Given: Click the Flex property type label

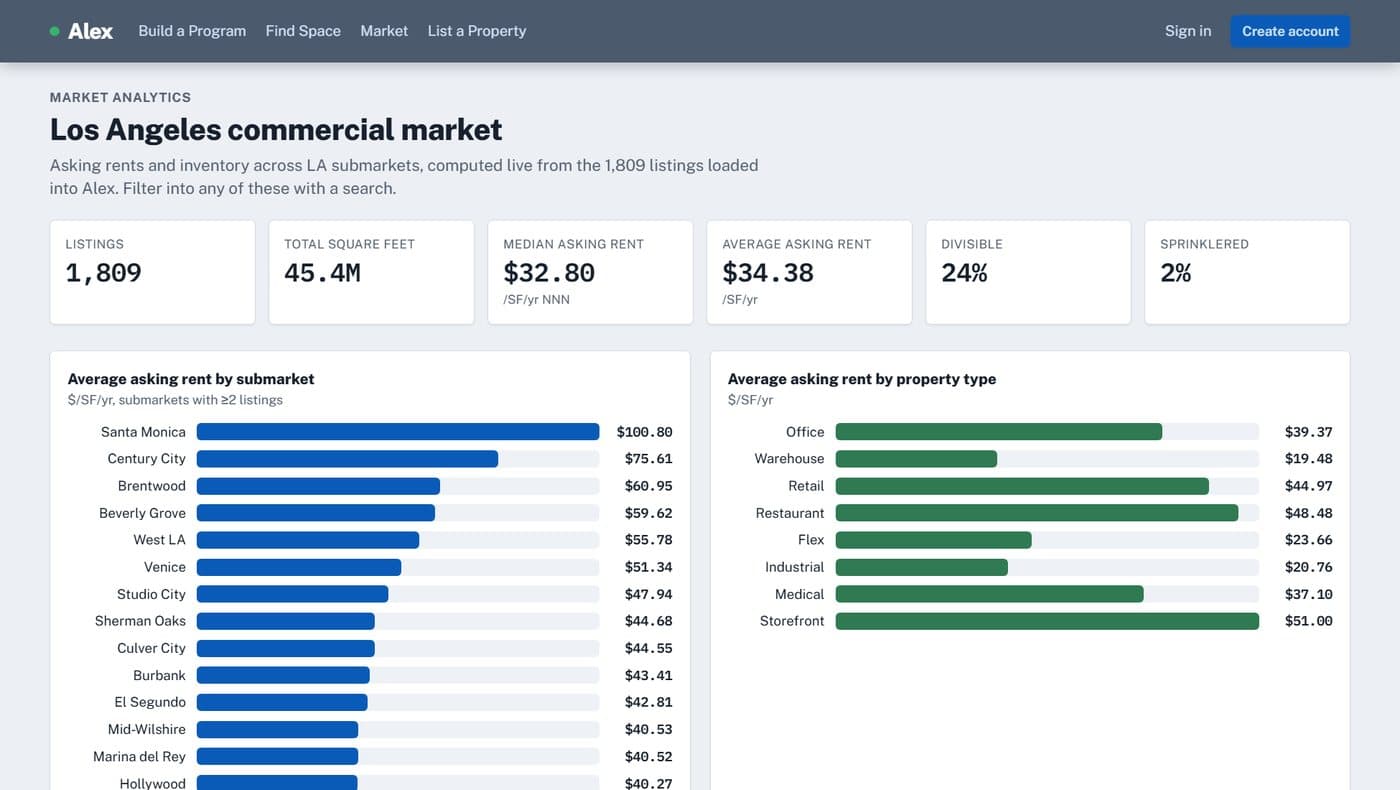Looking at the screenshot, I should click(x=811, y=540).
